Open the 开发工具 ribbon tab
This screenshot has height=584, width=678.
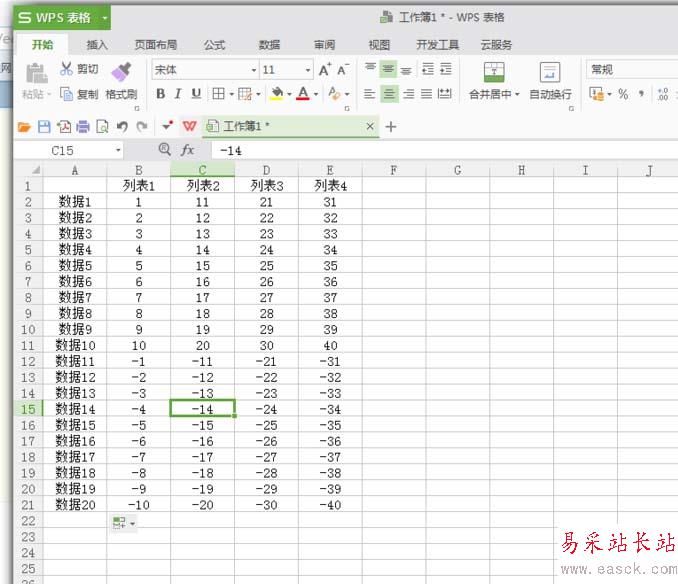coord(437,45)
